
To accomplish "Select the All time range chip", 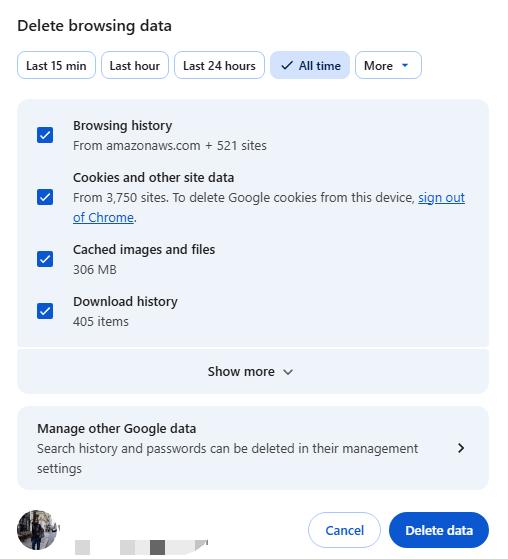I will pyautogui.click(x=310, y=65).
